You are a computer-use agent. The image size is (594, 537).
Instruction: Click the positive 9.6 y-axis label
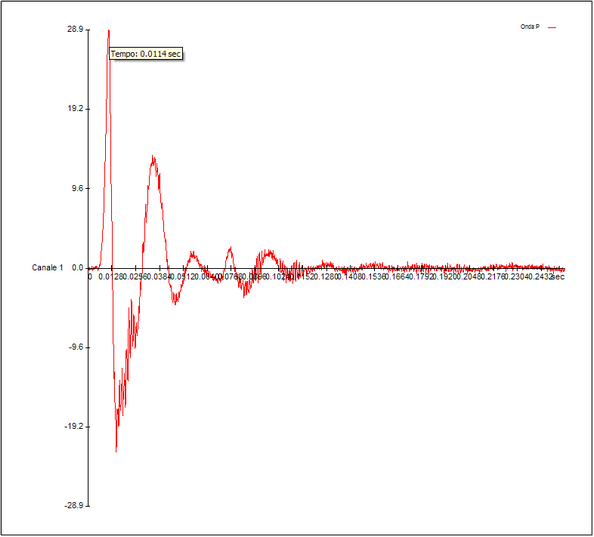(77, 188)
